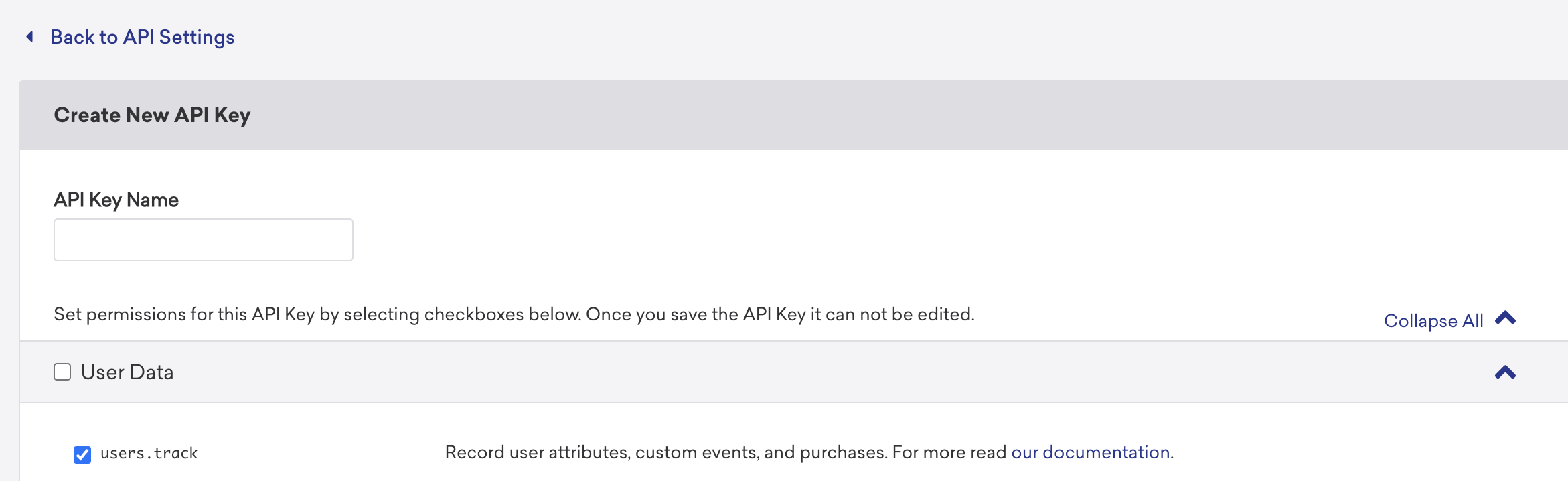Screen dimensions: 1568x481
Task: Open the 'our documentation' link
Action: pos(1091,452)
